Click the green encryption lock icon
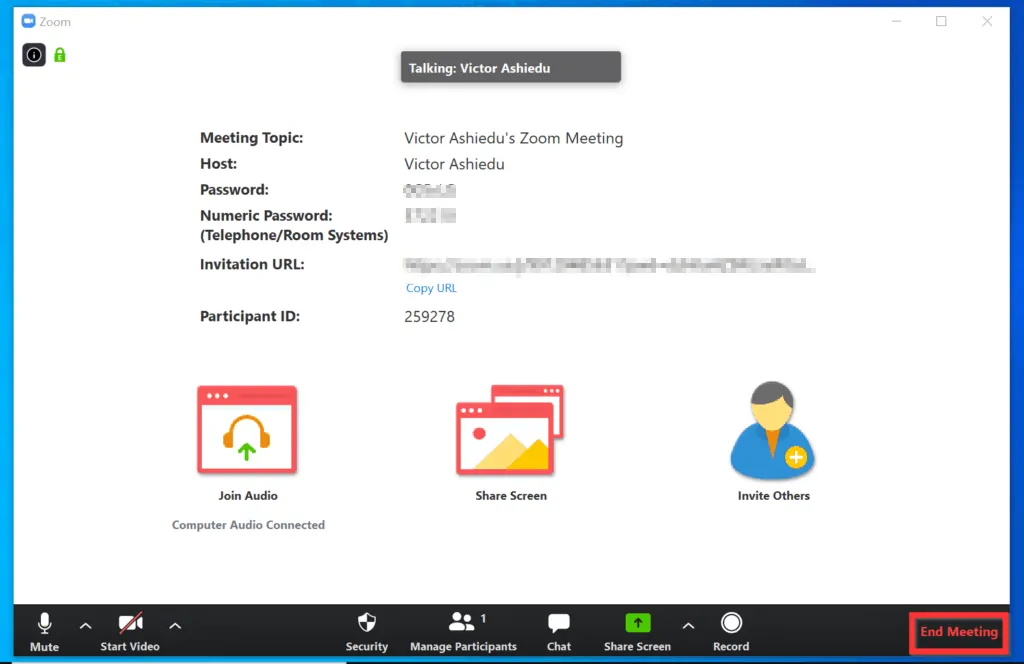 [x=59, y=55]
